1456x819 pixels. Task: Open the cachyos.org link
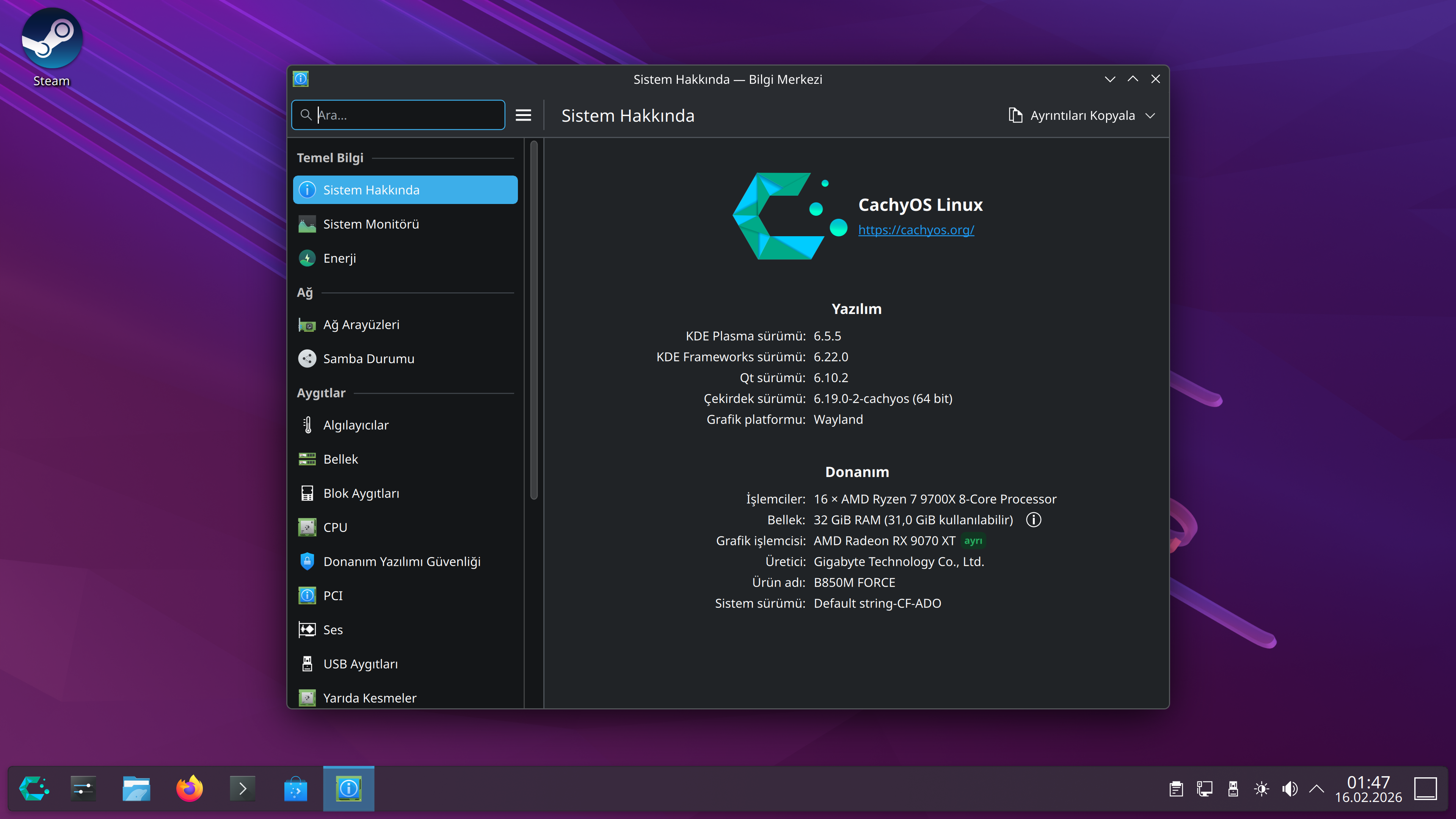point(916,229)
